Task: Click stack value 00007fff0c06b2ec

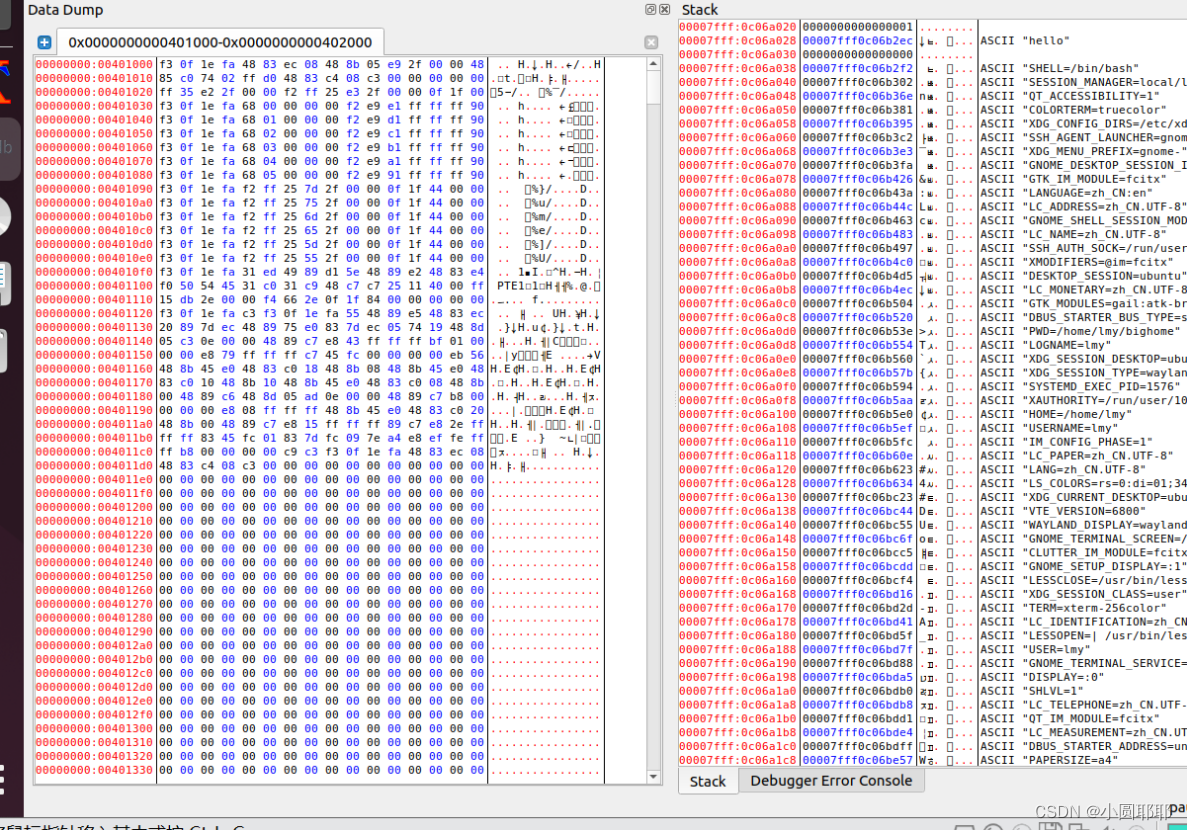Action: pos(858,41)
